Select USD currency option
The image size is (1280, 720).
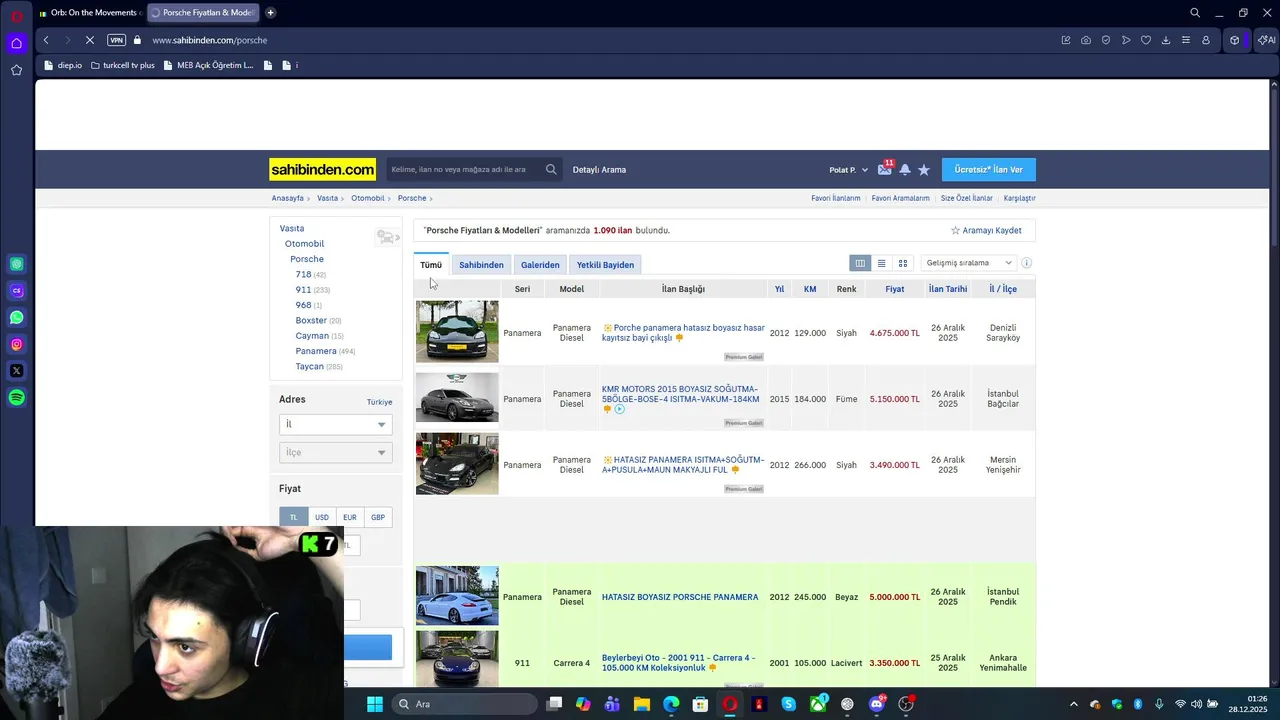tap(322, 517)
